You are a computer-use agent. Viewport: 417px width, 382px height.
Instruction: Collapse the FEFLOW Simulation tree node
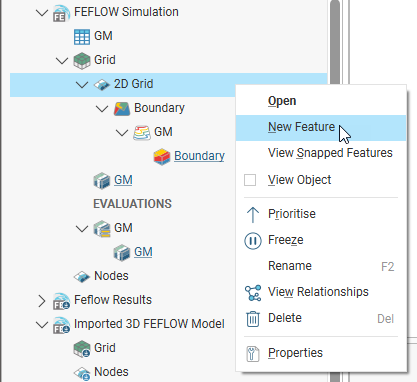pos(42,13)
